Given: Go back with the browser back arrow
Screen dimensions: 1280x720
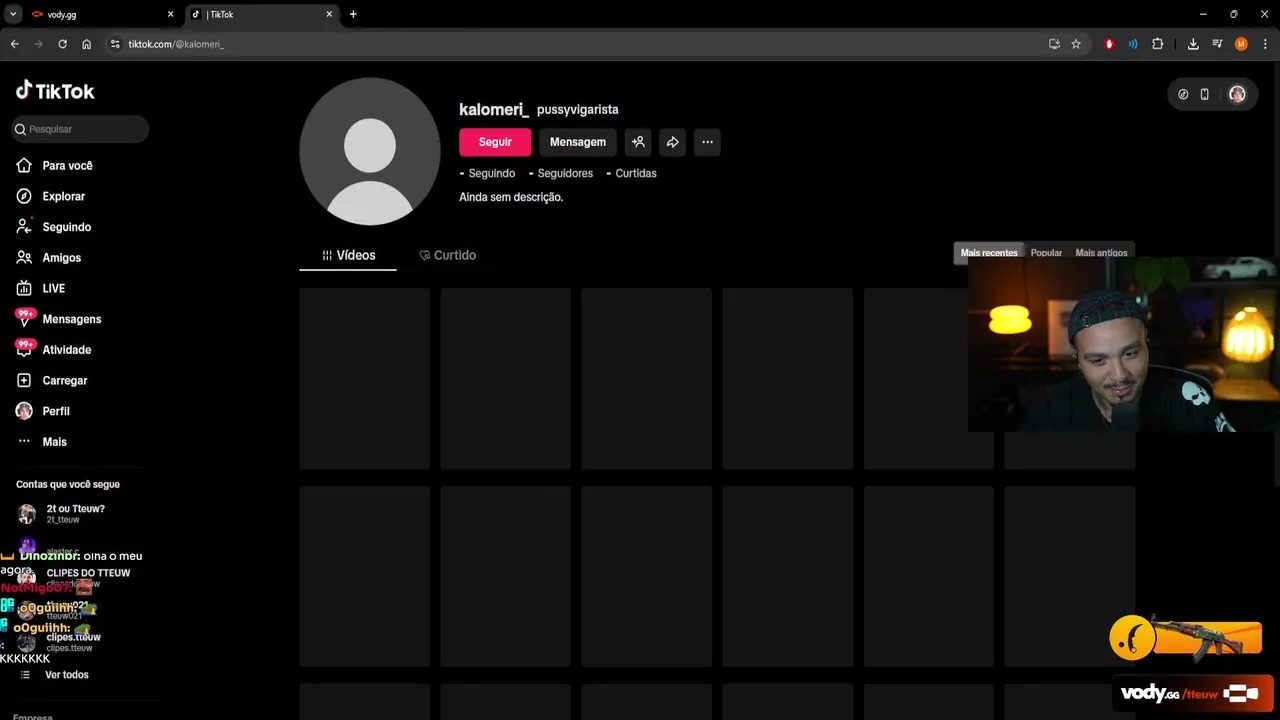Looking at the screenshot, I should tap(14, 44).
